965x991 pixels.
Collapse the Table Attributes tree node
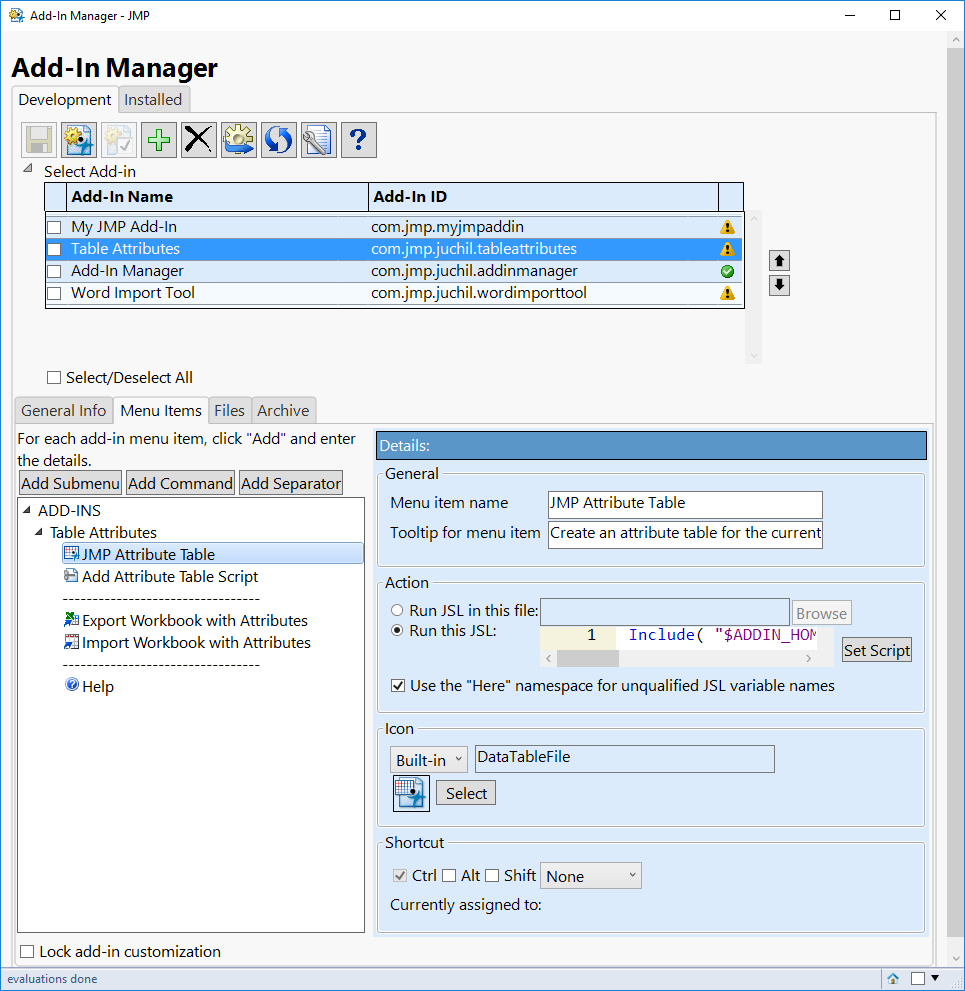(x=39, y=532)
